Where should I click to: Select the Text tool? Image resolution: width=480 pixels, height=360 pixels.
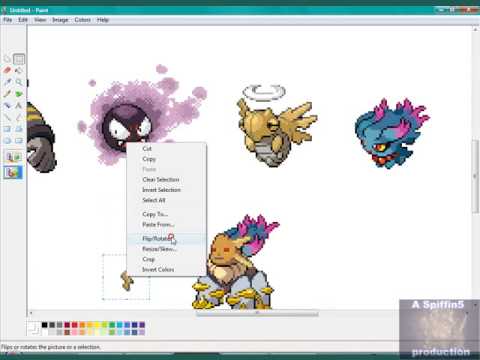click(x=19, y=105)
